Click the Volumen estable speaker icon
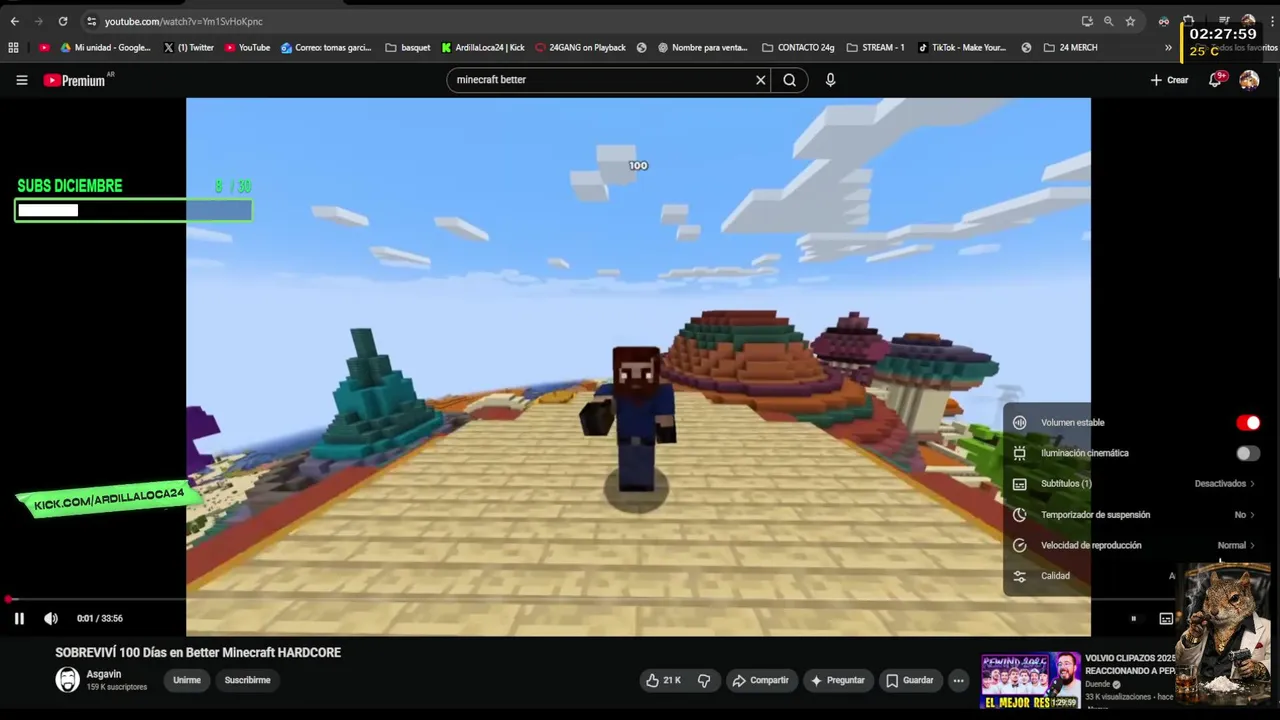This screenshot has width=1280, height=720. pyautogui.click(x=1019, y=423)
